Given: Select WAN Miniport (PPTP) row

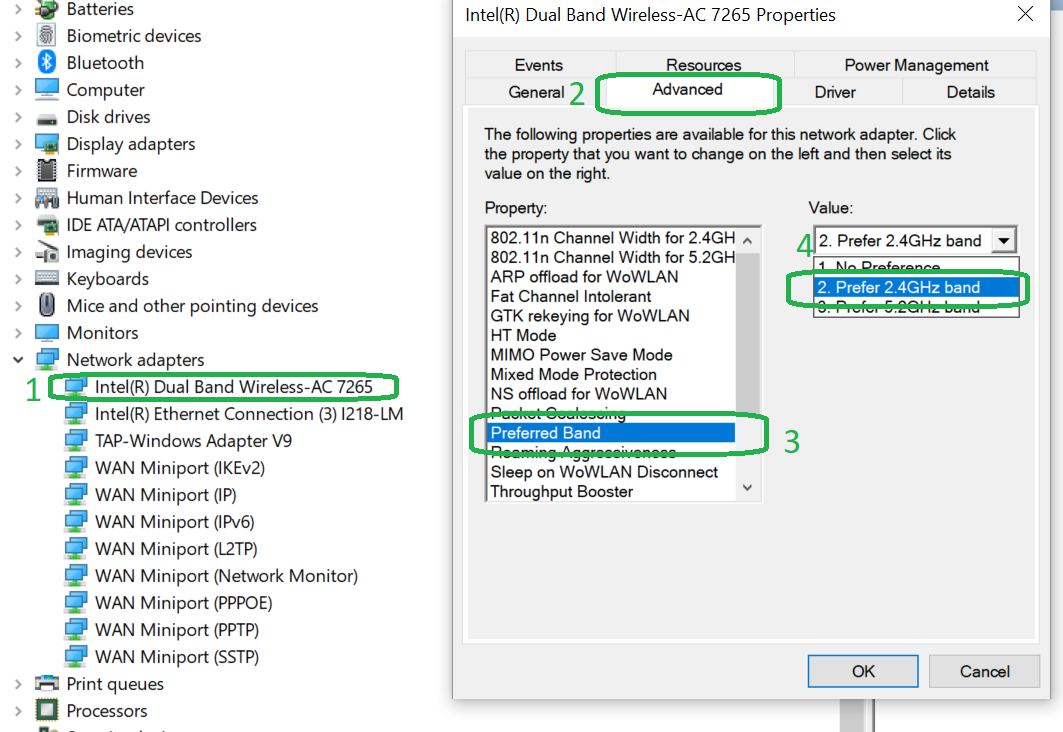Looking at the screenshot, I should [162, 630].
